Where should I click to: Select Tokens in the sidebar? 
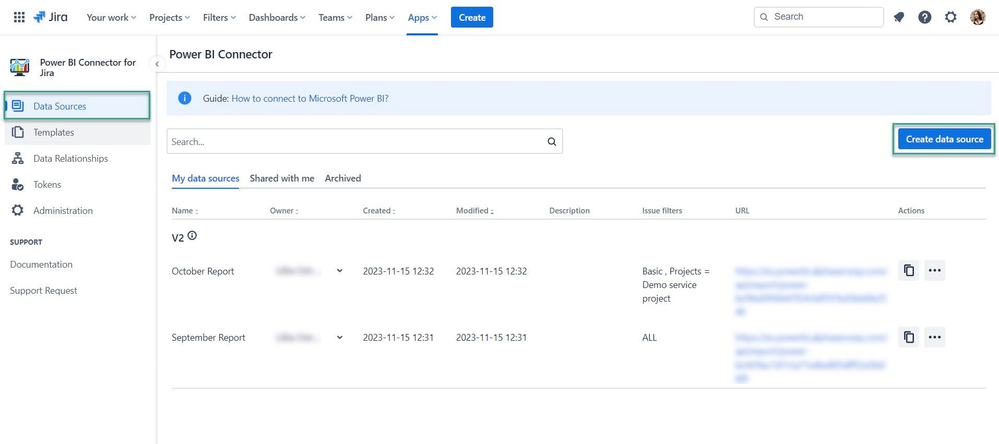point(78,185)
